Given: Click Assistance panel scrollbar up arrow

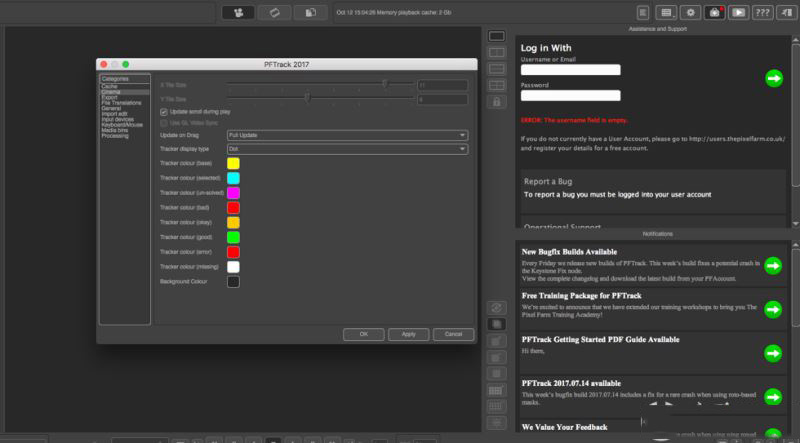Looking at the screenshot, I should coord(796,39).
